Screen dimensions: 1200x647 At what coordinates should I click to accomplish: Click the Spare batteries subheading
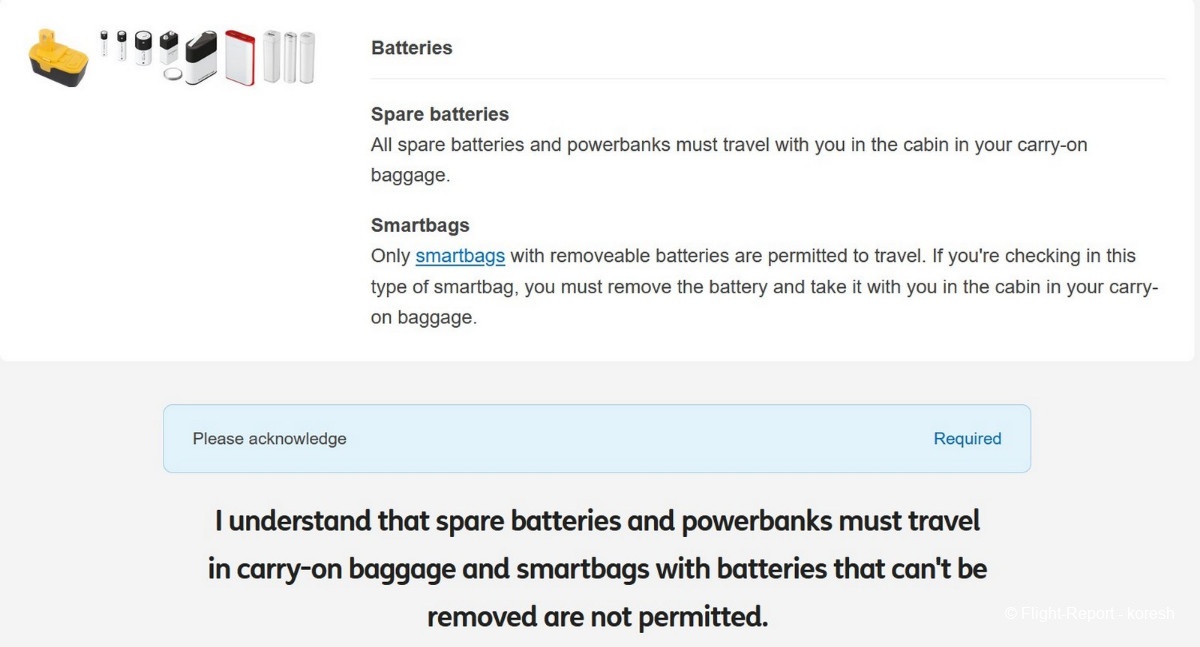tap(440, 114)
